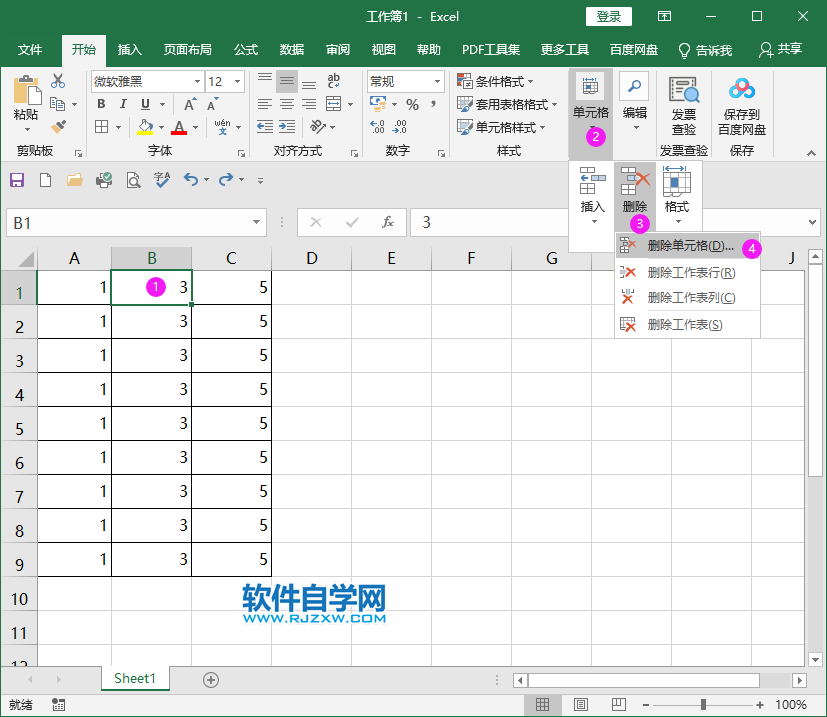Open the number format (常规) dropdown
The image size is (827, 717).
pyautogui.click(x=437, y=81)
